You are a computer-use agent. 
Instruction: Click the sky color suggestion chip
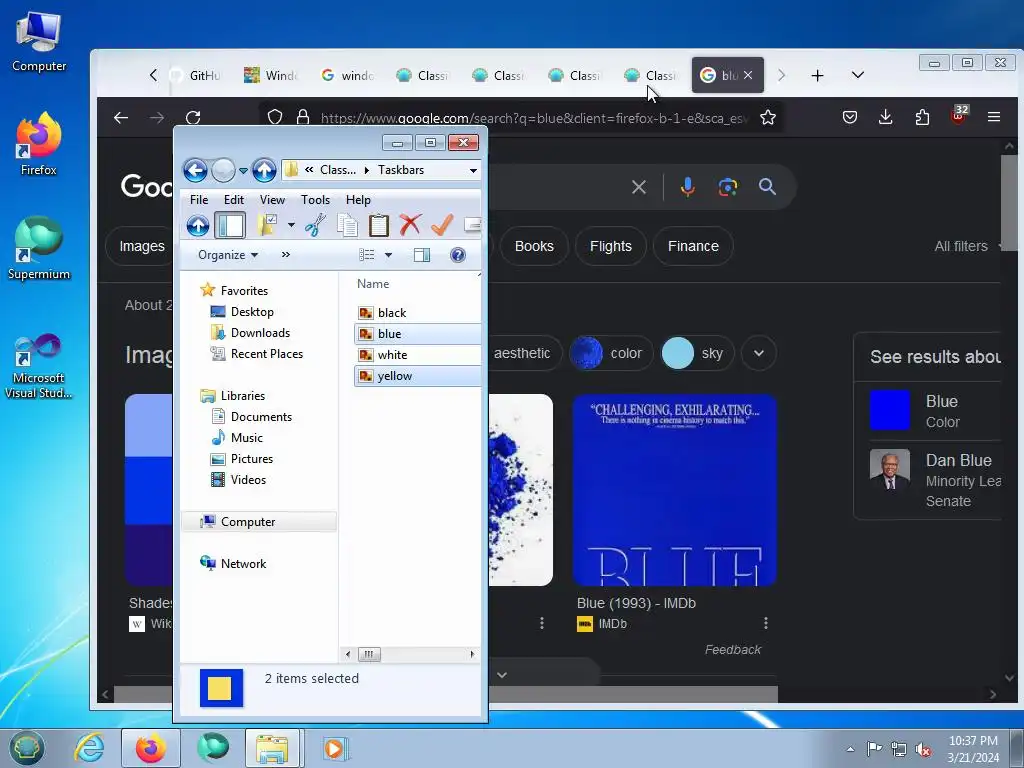click(x=696, y=353)
